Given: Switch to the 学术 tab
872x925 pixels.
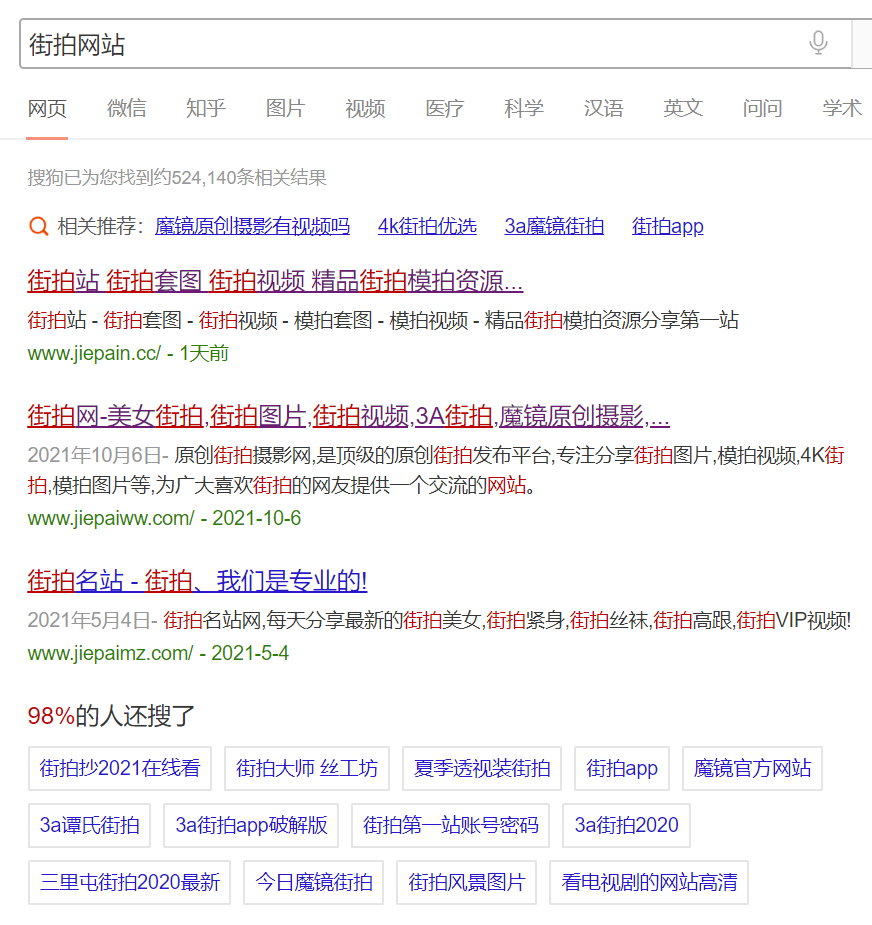Looking at the screenshot, I should pos(843,109).
